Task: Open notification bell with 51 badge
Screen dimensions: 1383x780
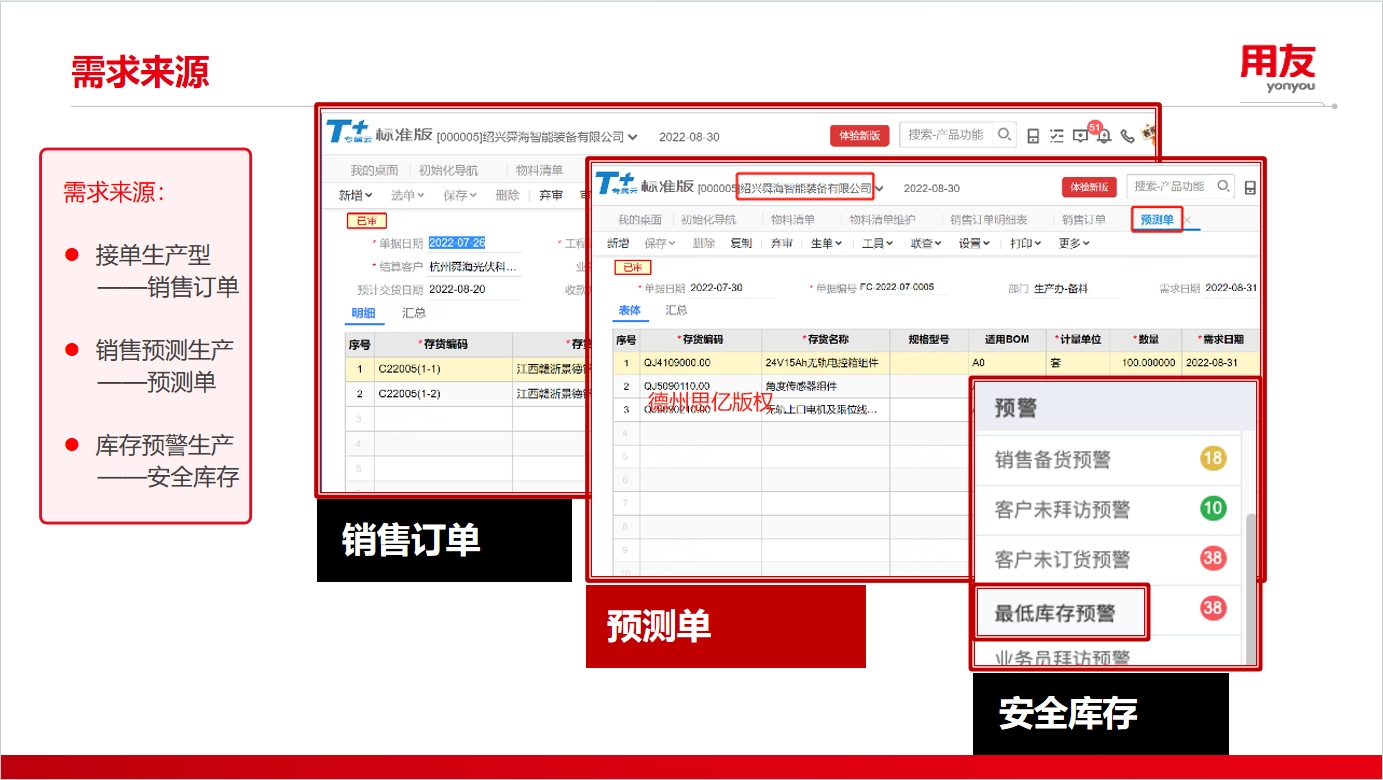Action: [1102, 135]
